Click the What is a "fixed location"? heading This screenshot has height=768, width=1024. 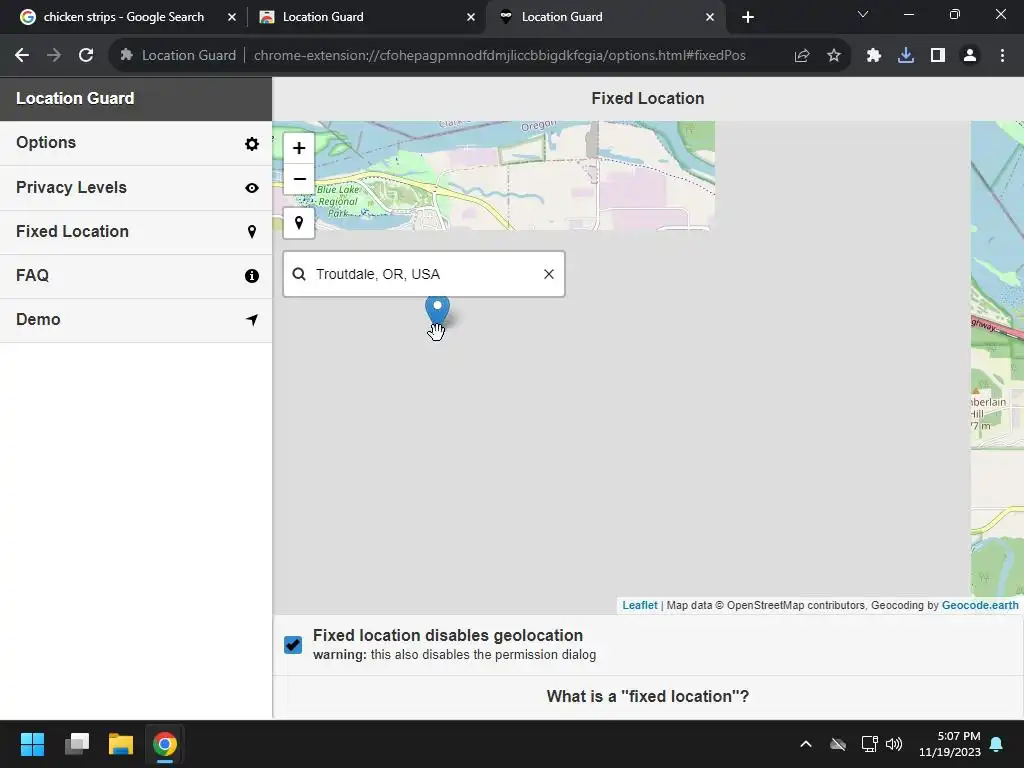[x=647, y=697]
